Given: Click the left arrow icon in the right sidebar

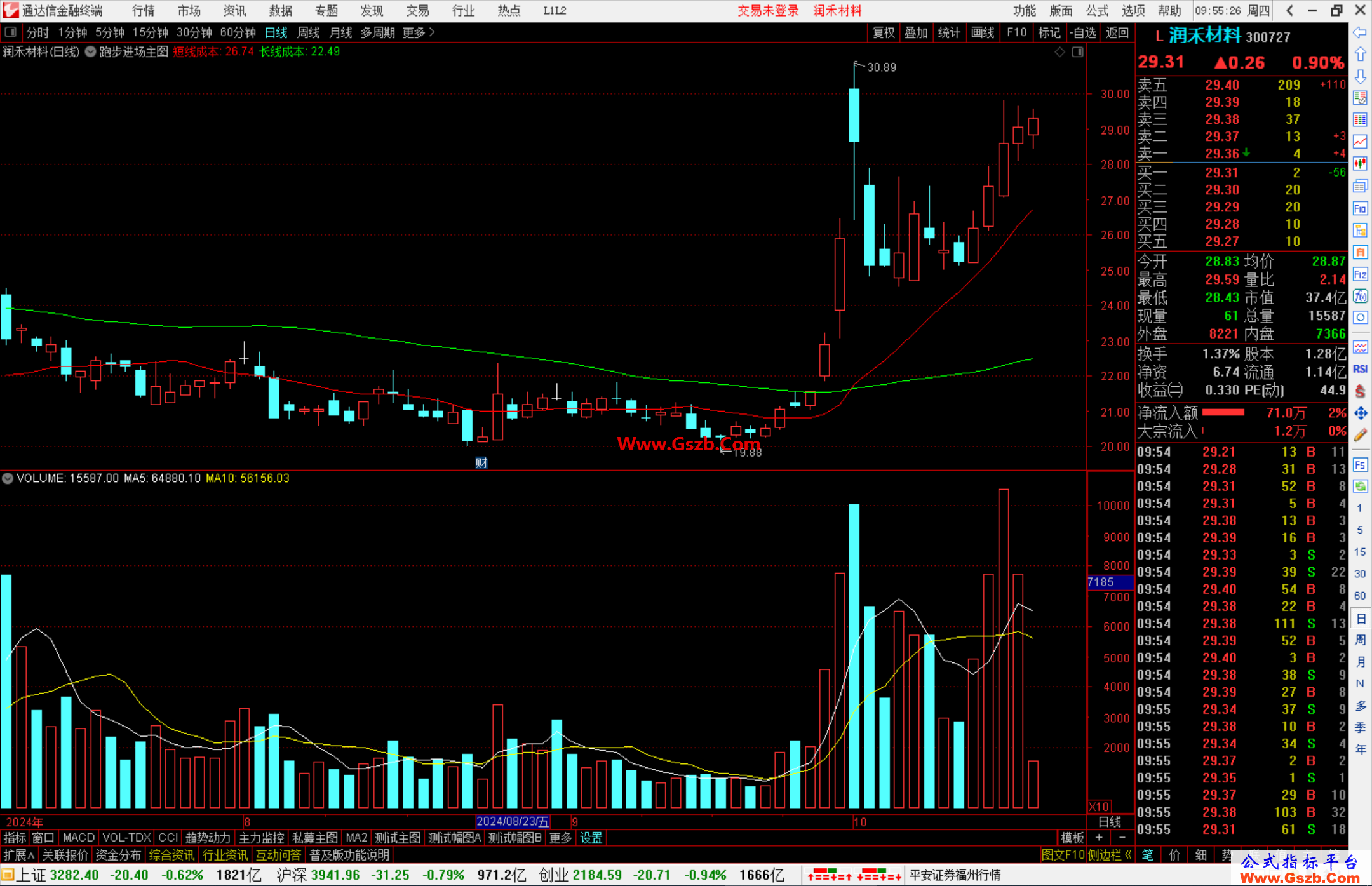Looking at the screenshot, I should click(x=1360, y=32).
